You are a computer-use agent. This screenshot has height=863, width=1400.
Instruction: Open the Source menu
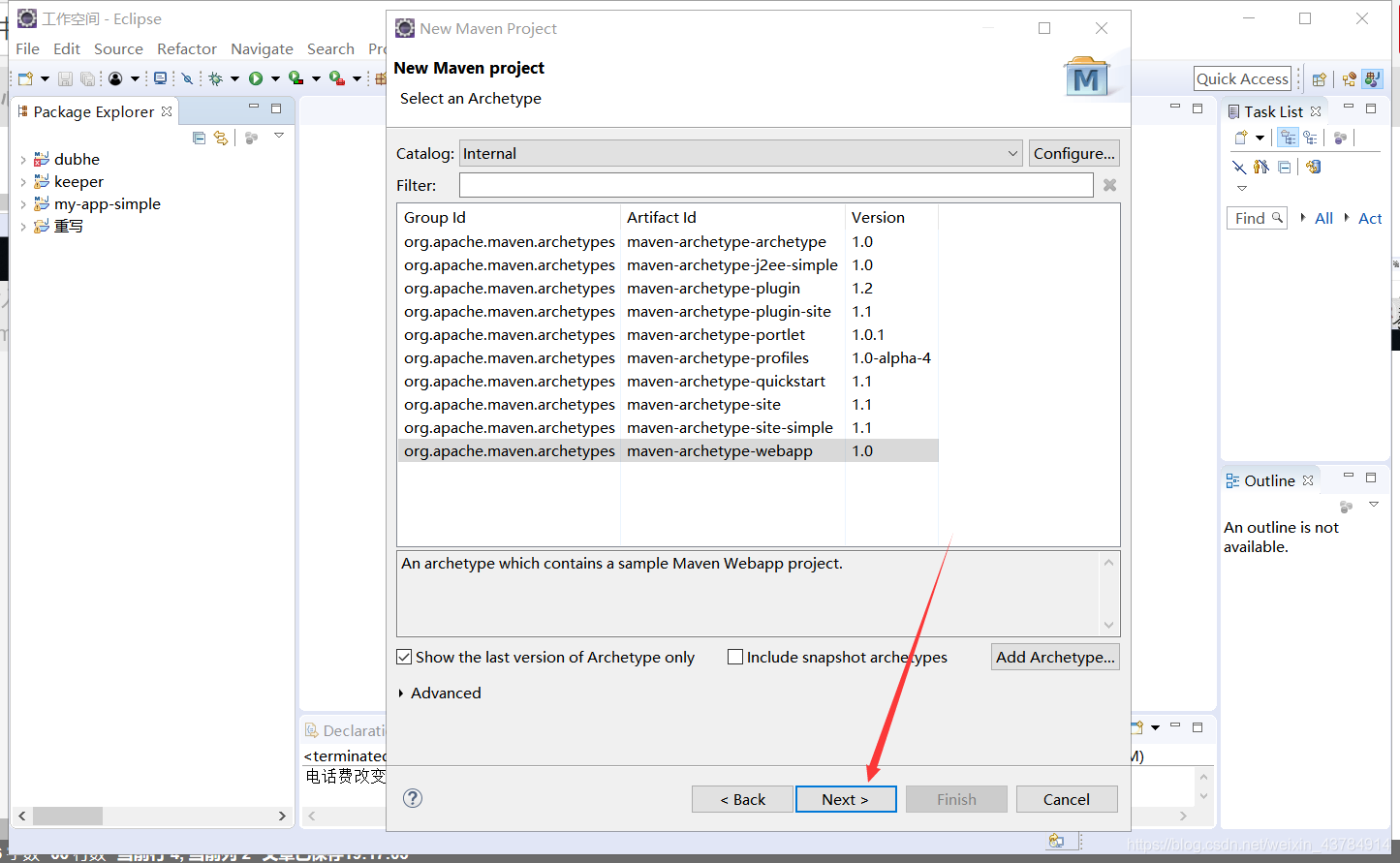(118, 48)
